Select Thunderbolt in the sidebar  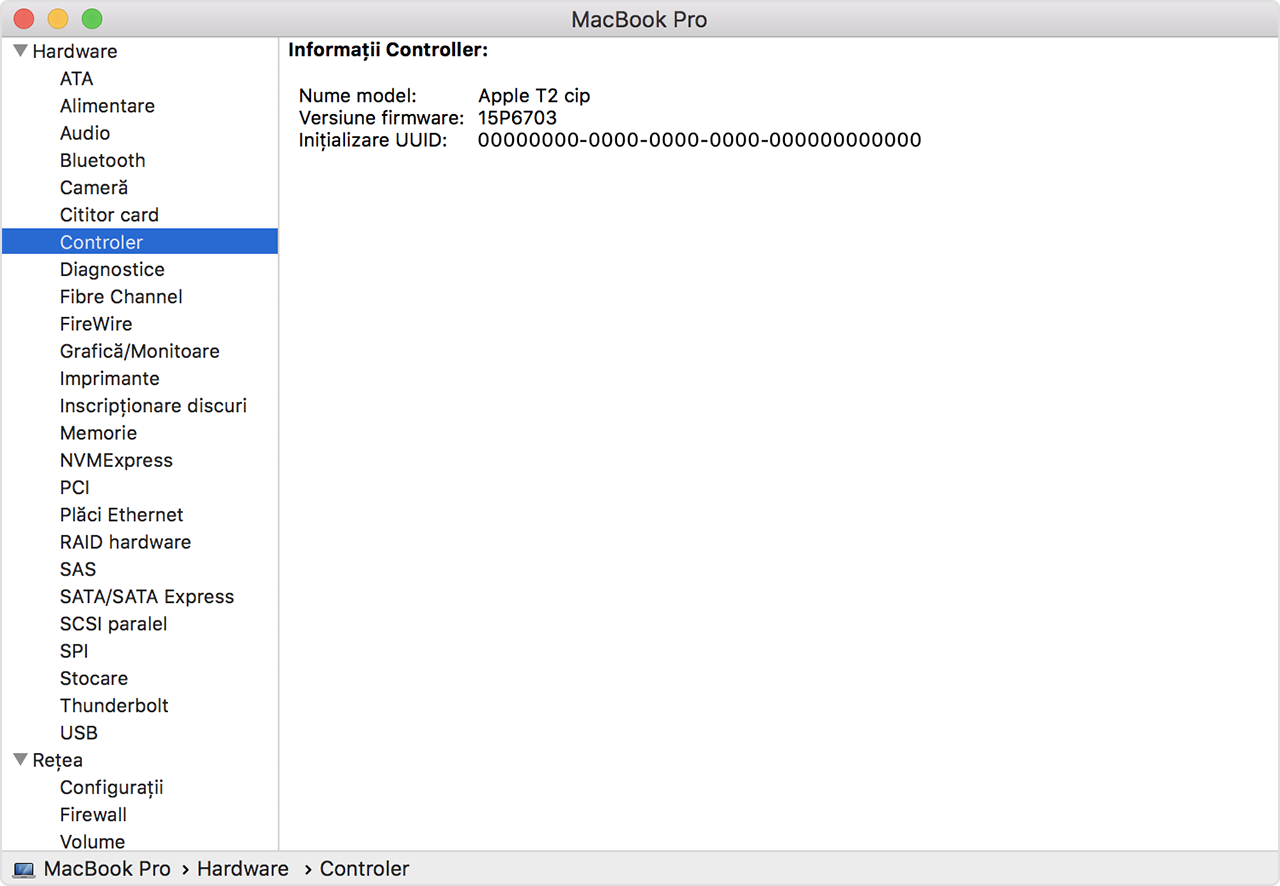click(114, 705)
